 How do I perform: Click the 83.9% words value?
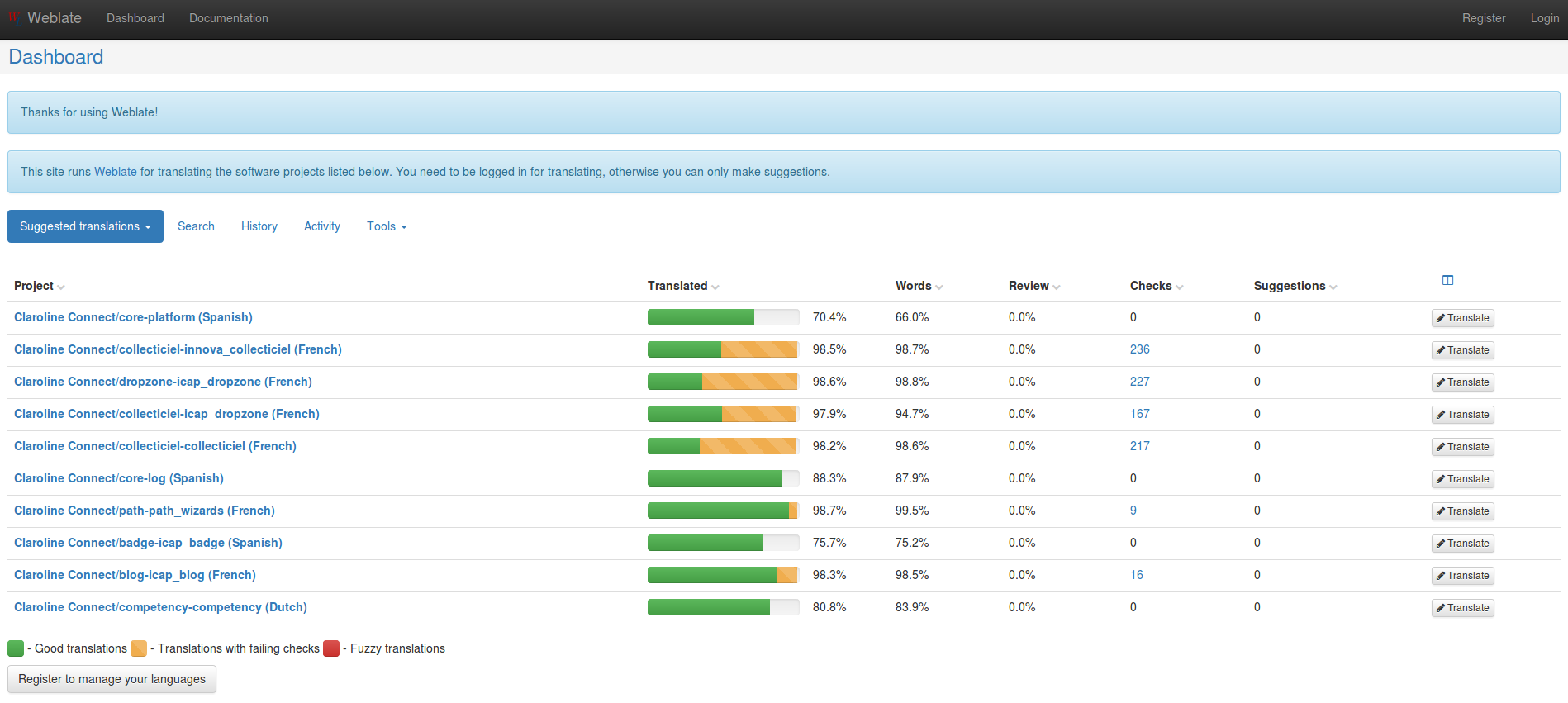click(x=912, y=607)
